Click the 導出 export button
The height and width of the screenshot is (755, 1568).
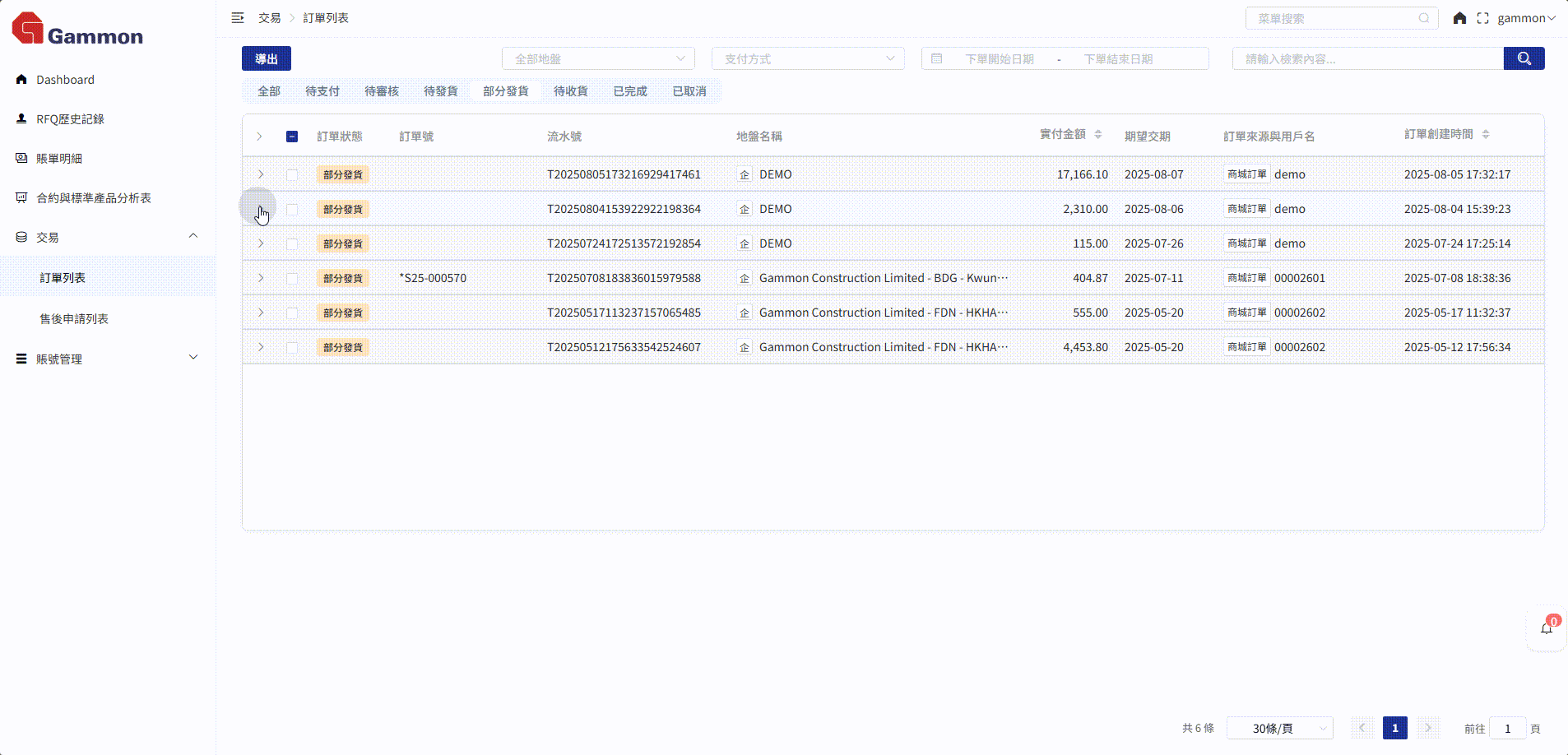click(x=266, y=58)
